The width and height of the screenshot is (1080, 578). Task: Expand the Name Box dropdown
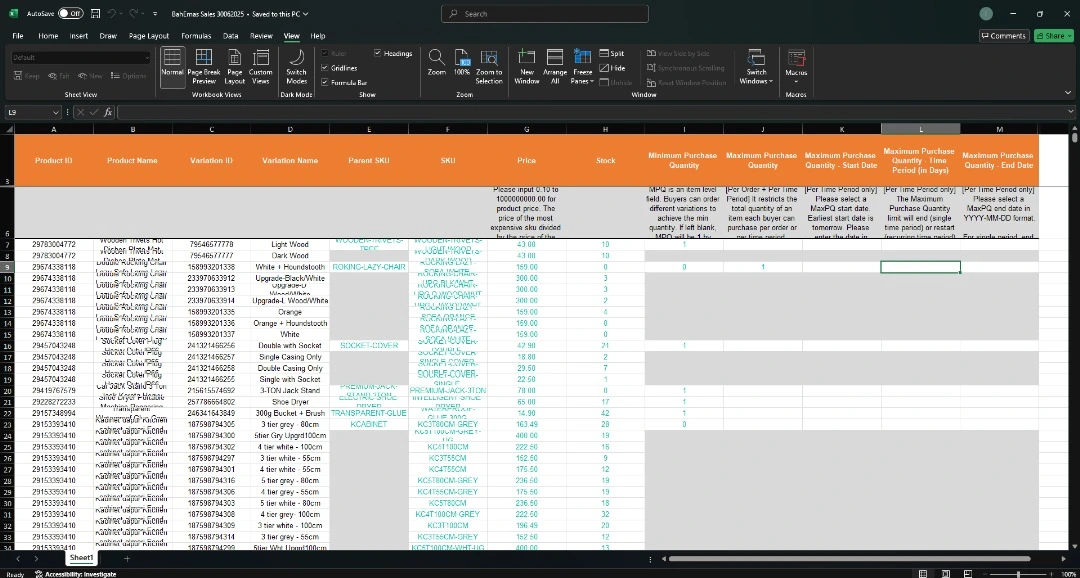click(57, 113)
